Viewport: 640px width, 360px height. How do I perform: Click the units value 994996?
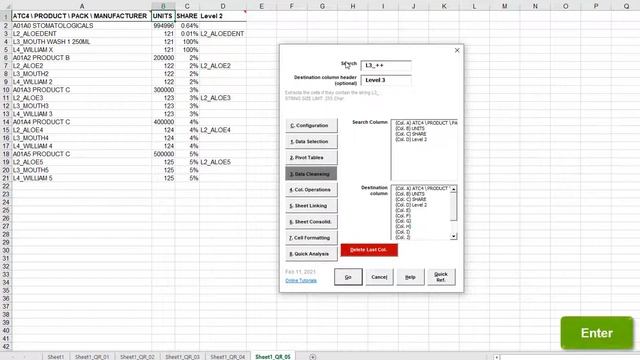[x=163, y=26]
